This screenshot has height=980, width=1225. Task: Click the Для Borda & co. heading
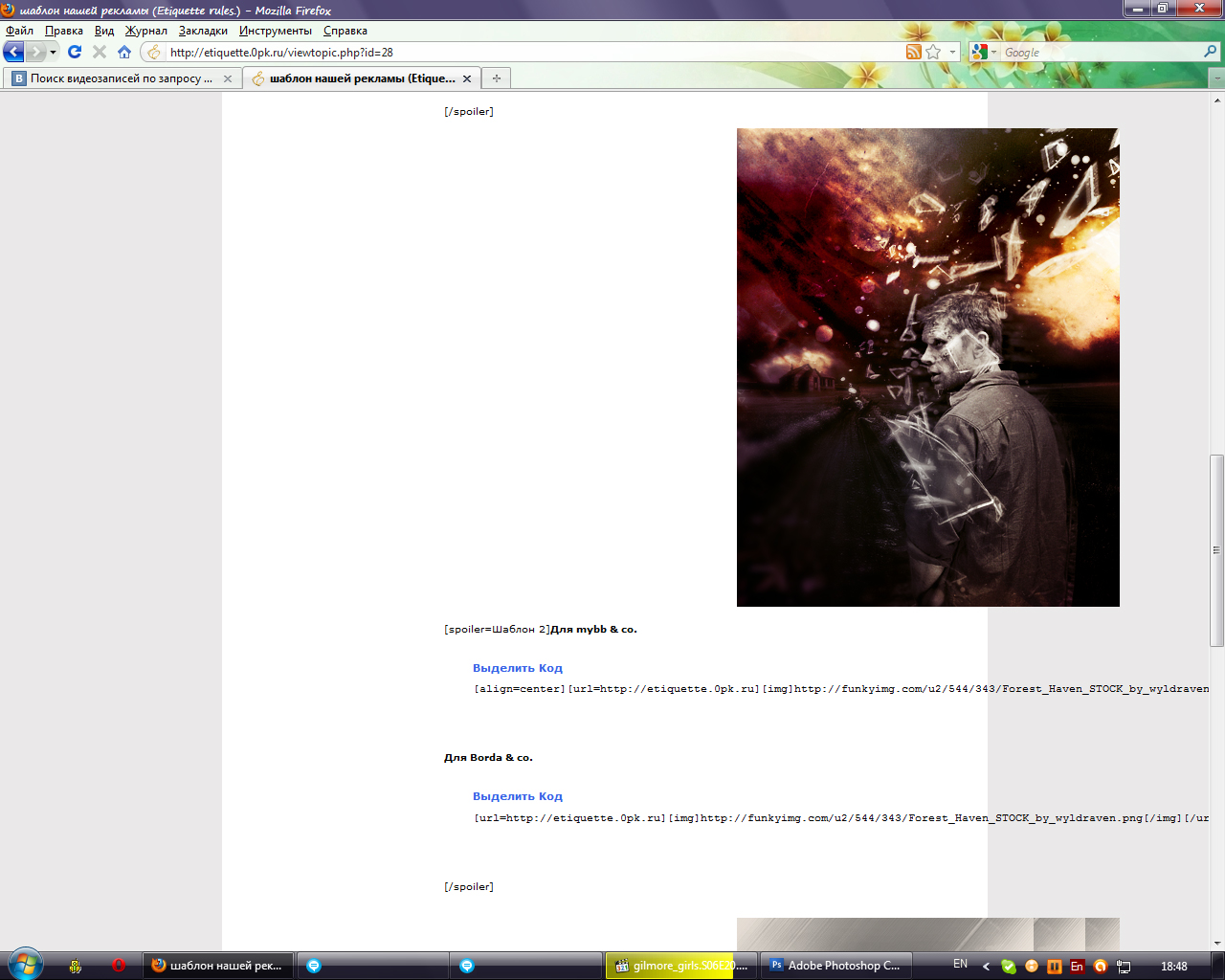pyautogui.click(x=488, y=758)
